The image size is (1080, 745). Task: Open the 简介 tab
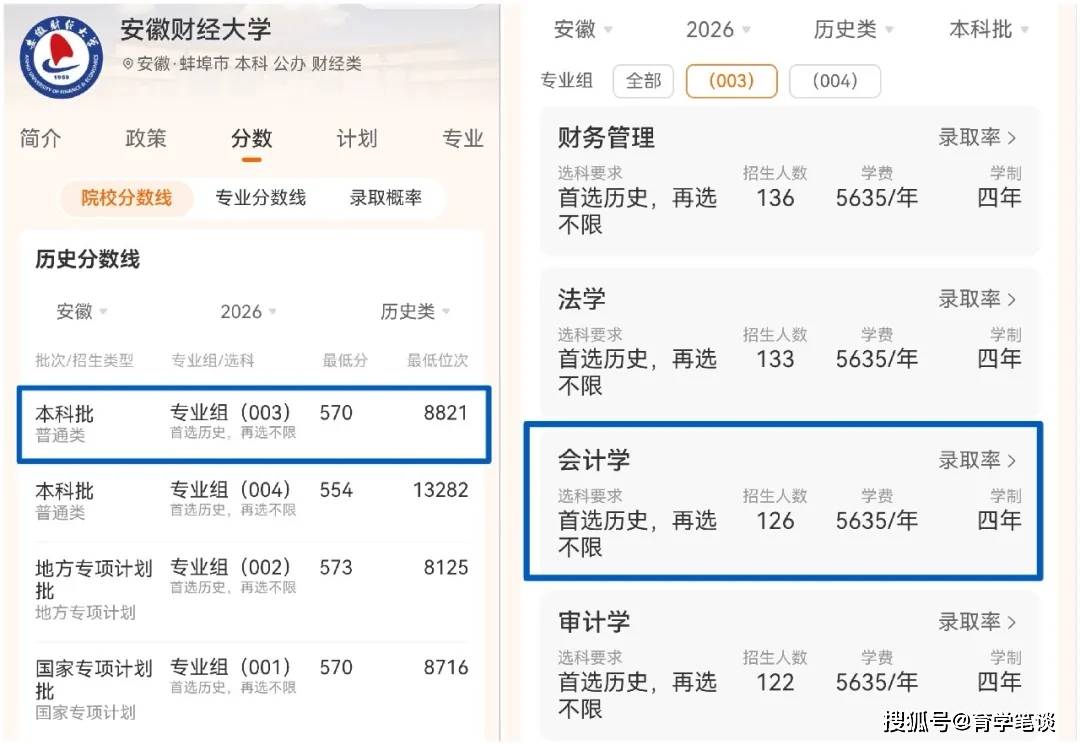pos(41,138)
